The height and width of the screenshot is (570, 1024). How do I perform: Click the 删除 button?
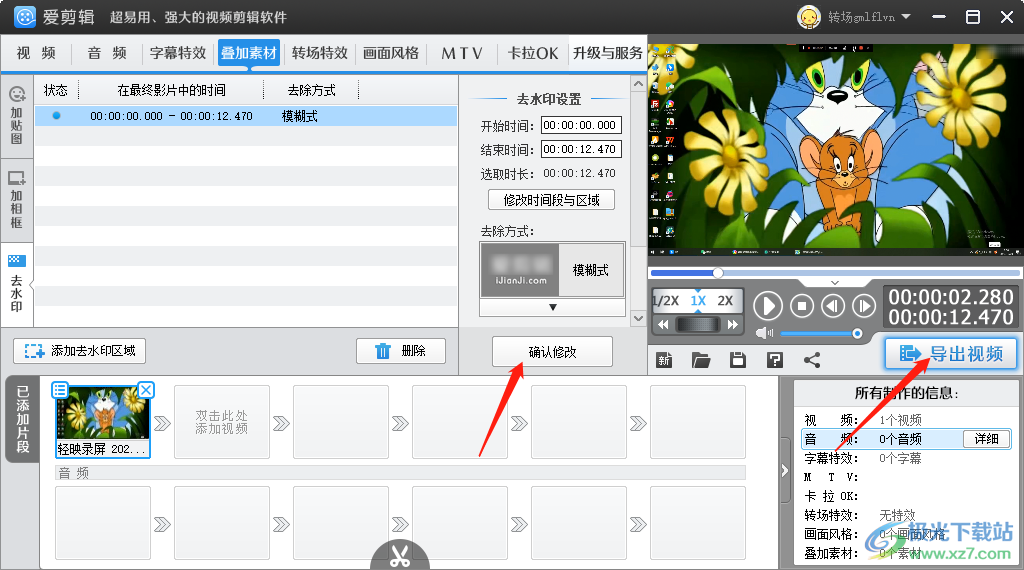(x=401, y=351)
